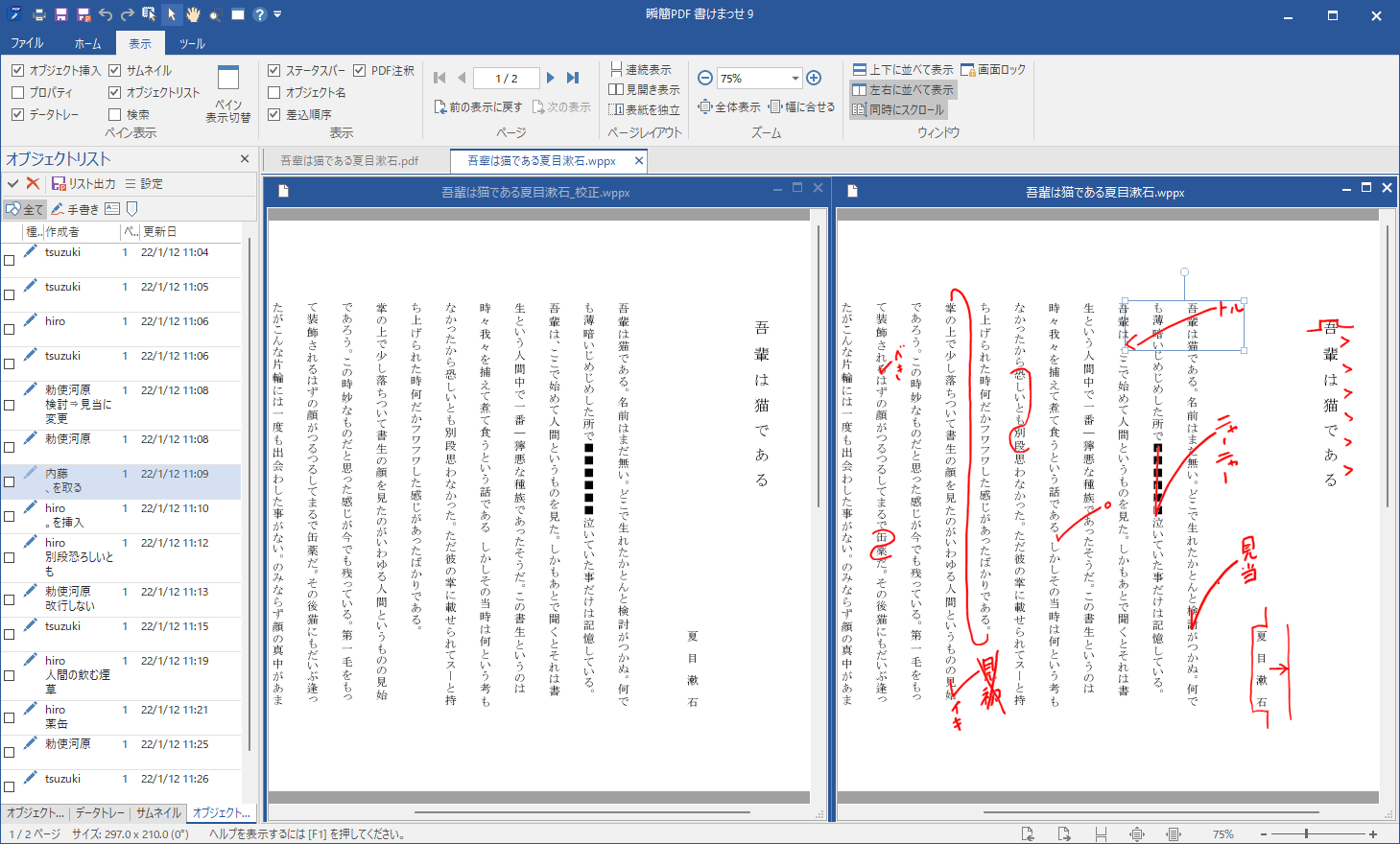Click リスト出力 in object list
Screen dimensions: 1400x844
pos(83,183)
